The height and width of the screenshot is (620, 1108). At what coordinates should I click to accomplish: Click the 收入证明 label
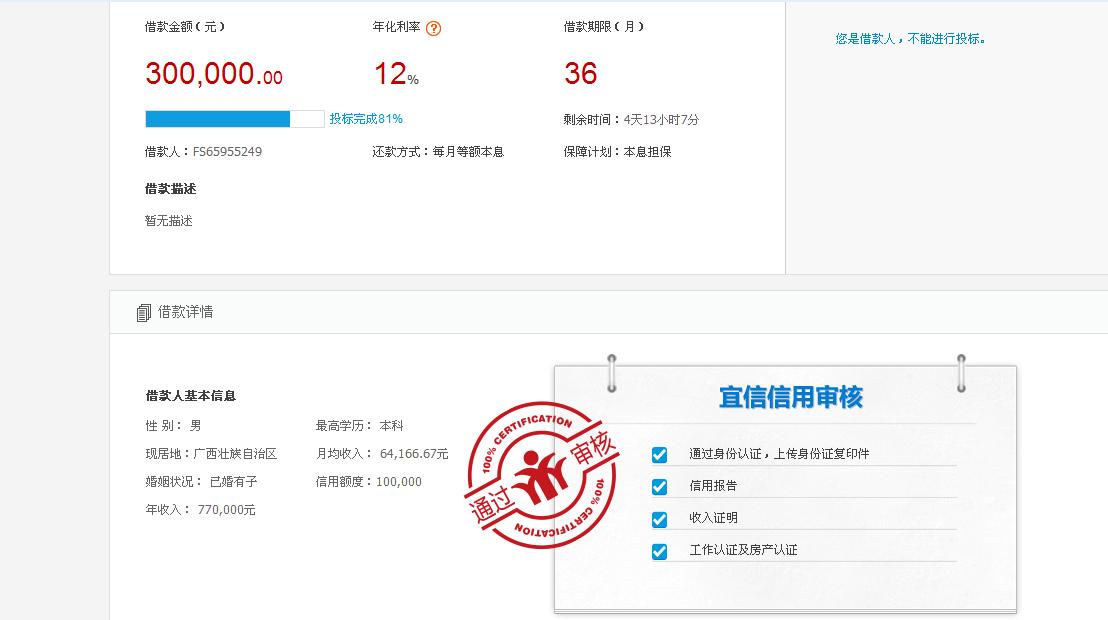pyautogui.click(x=713, y=517)
